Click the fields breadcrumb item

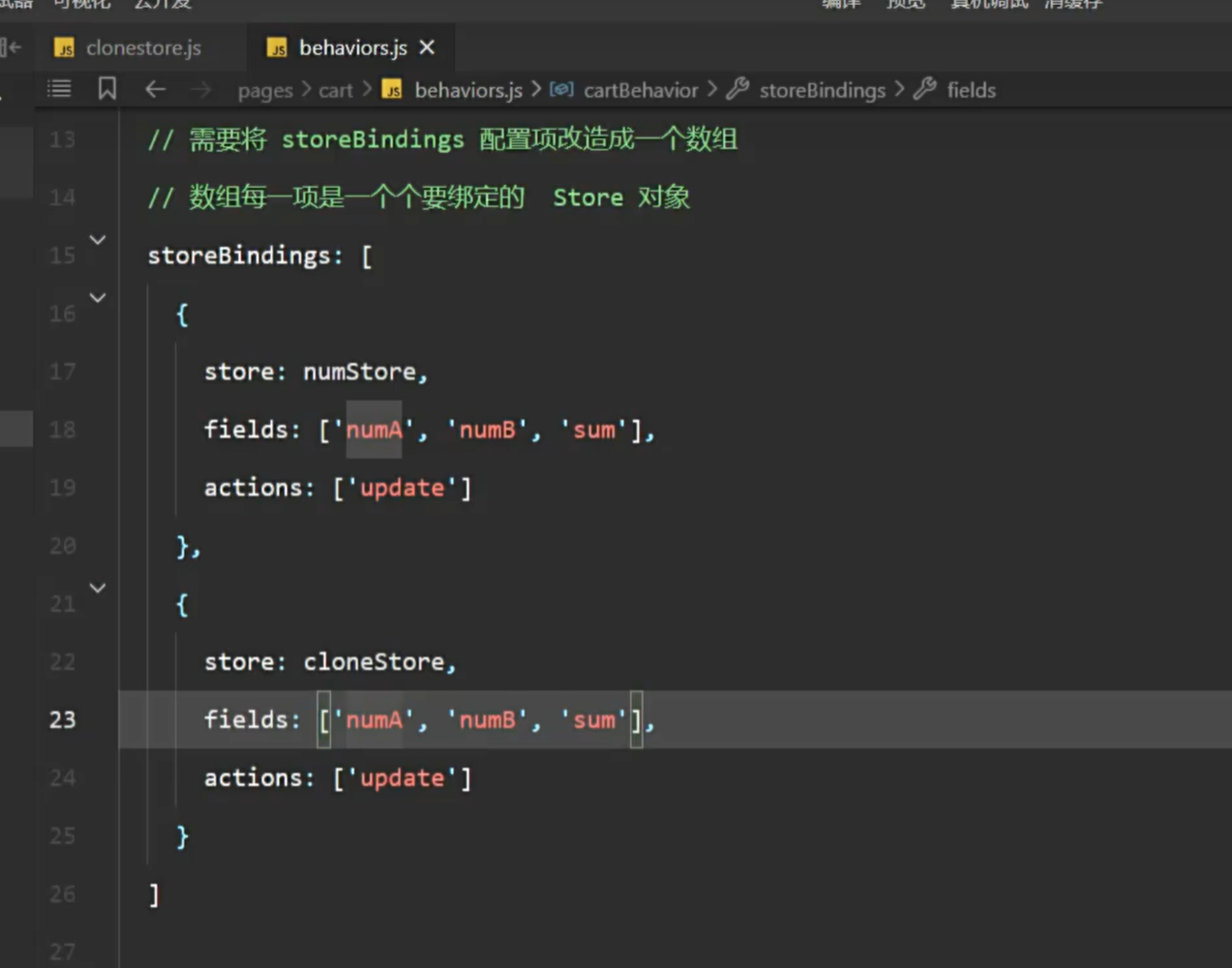971,90
